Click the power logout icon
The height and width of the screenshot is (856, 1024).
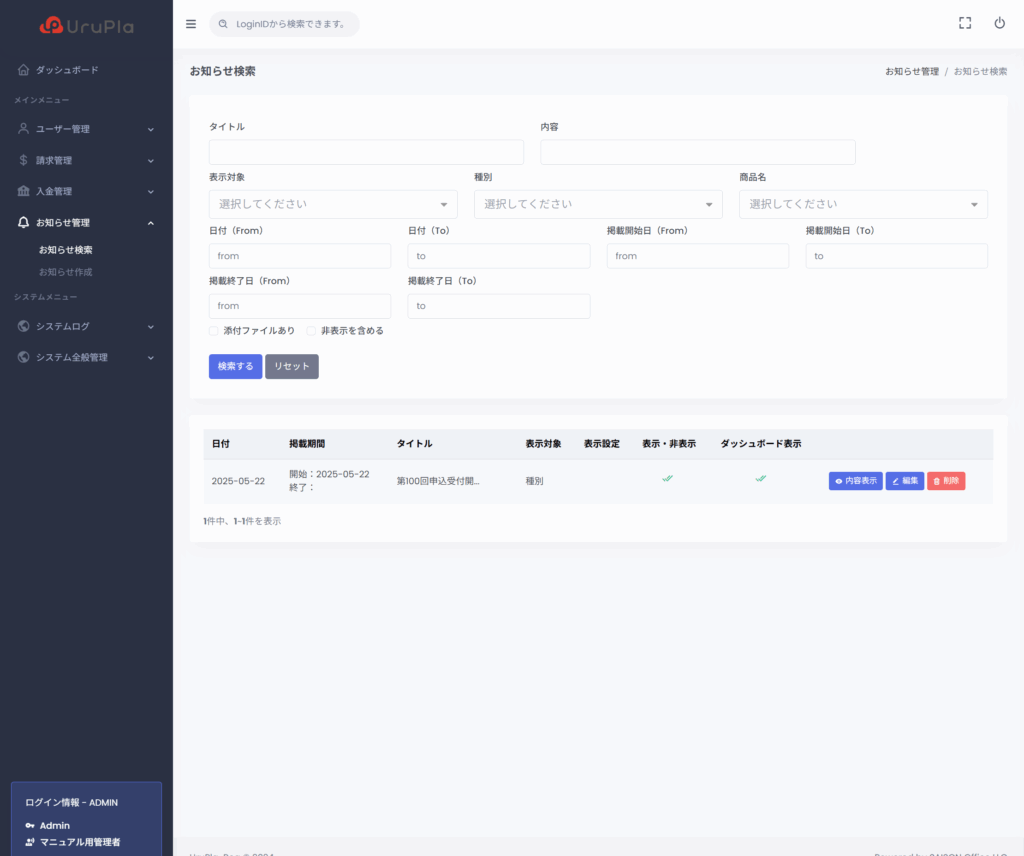pyautogui.click(x=999, y=24)
